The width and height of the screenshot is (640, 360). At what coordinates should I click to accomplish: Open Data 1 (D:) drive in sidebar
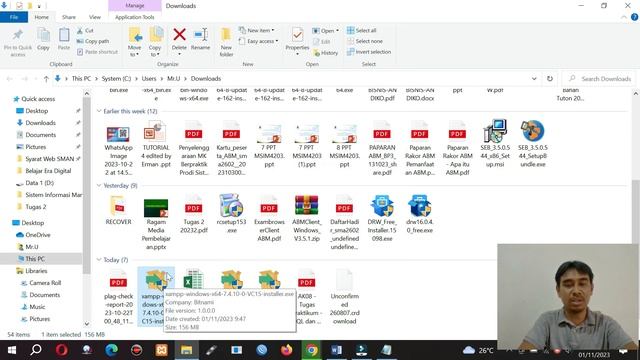coord(39,183)
